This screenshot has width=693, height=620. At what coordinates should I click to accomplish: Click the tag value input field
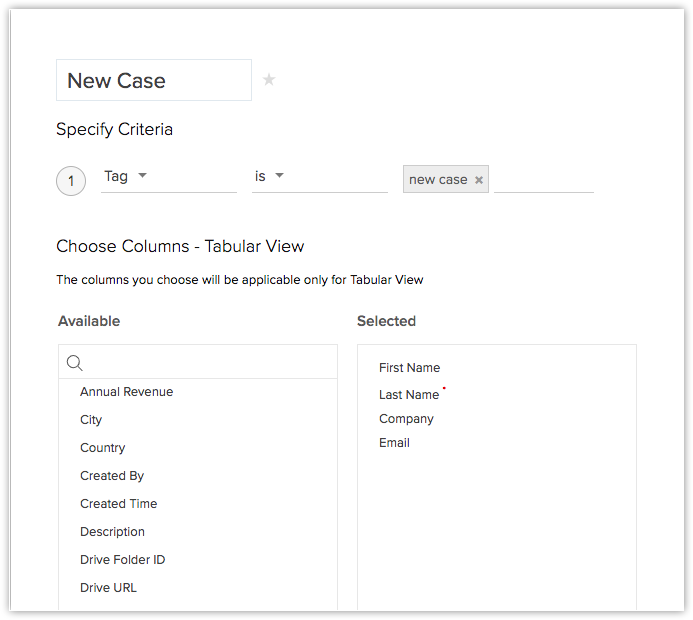tap(543, 180)
